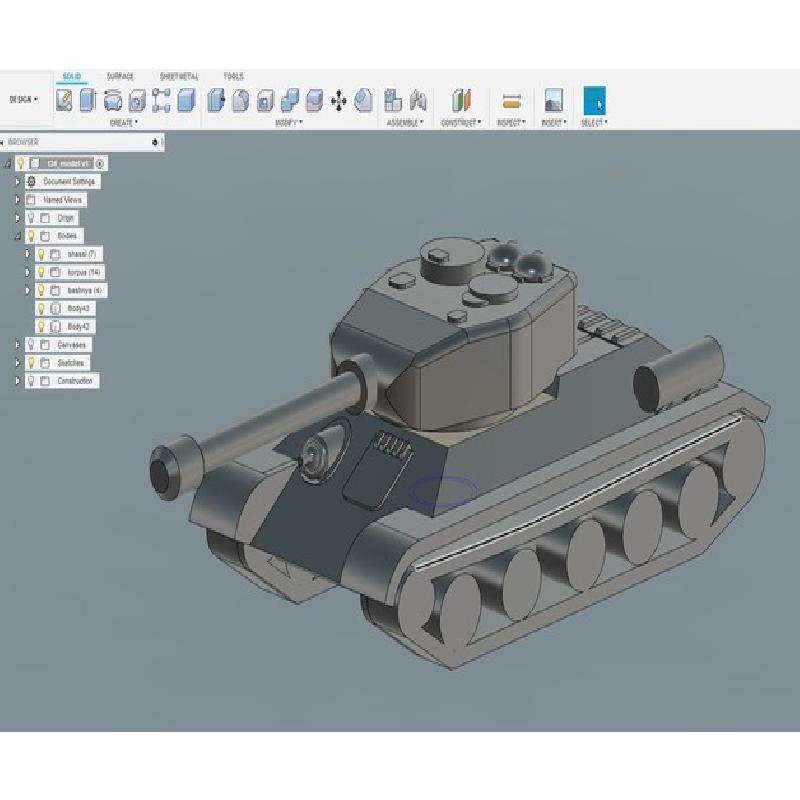Click the Insert image icon
Image resolution: width=800 pixels, height=800 pixels.
click(553, 100)
